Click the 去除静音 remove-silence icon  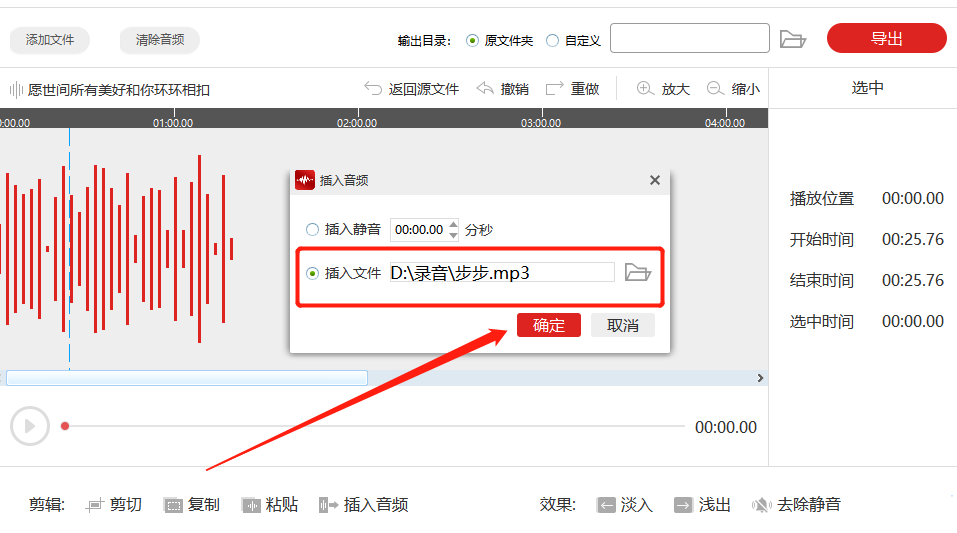[762, 505]
